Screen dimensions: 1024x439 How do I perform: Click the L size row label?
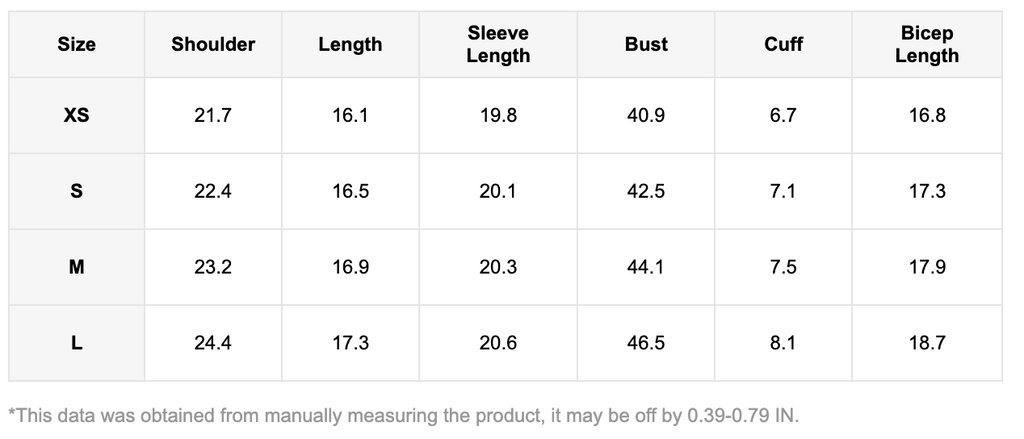coord(77,343)
